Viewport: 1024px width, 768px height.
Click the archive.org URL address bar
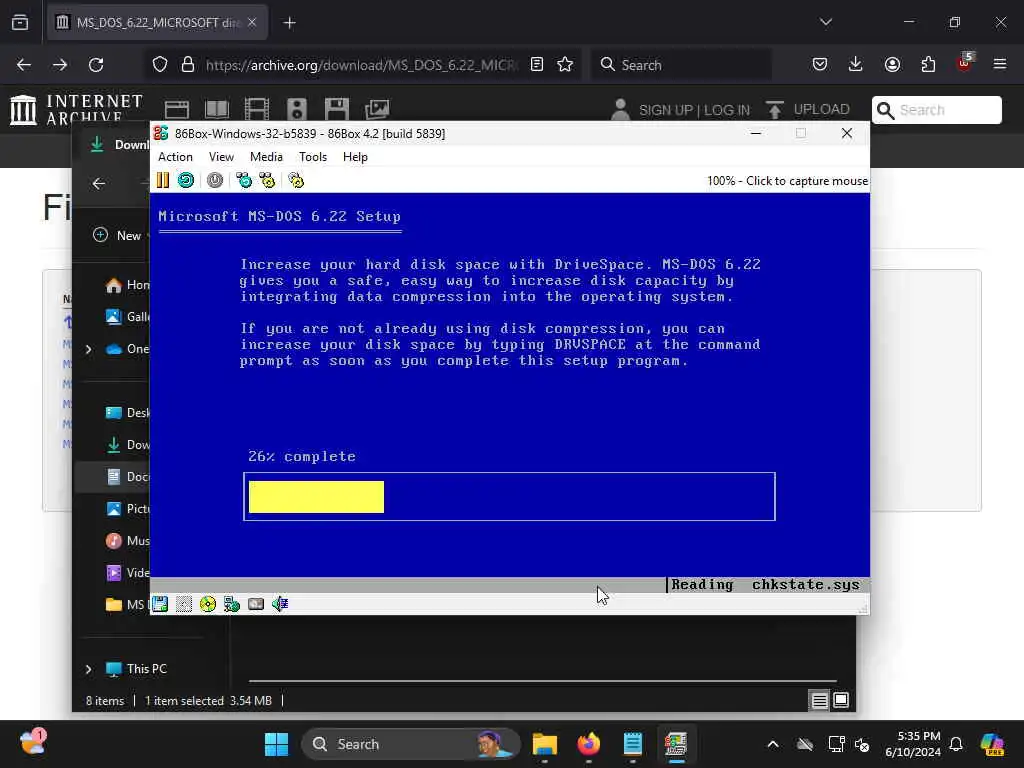tap(362, 65)
